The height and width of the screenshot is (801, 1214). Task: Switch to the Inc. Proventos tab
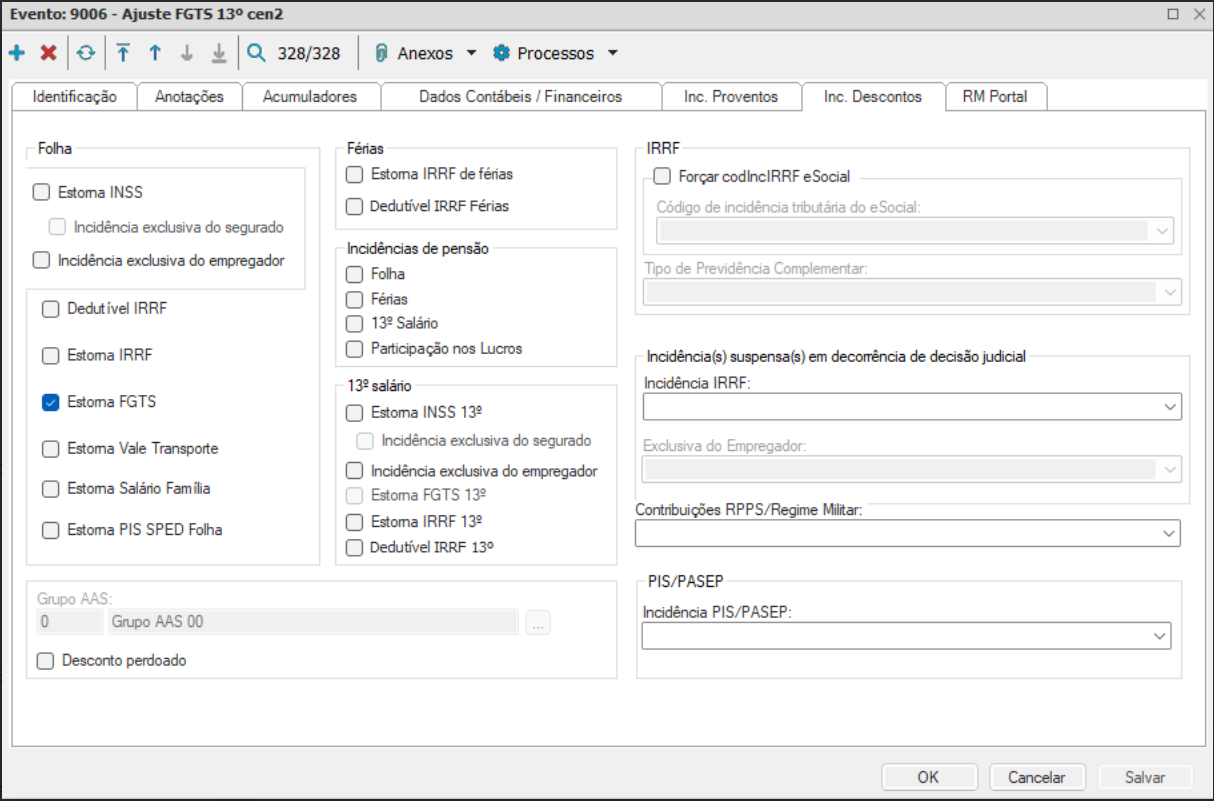click(x=731, y=97)
